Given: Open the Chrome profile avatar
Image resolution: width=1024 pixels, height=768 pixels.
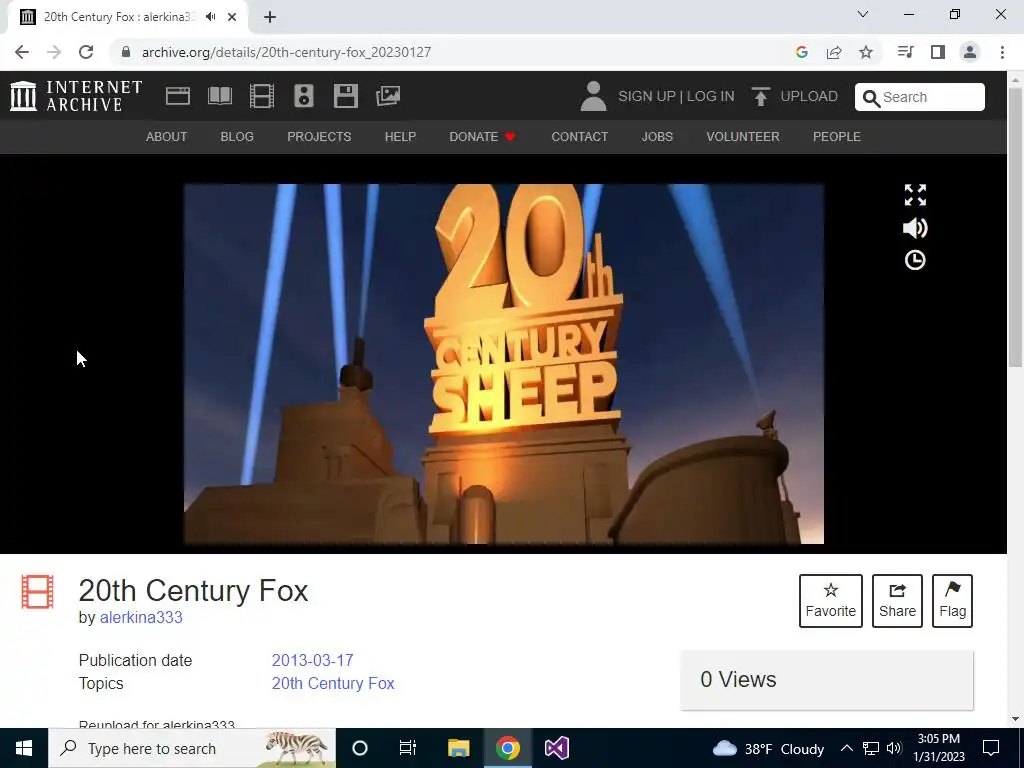Looking at the screenshot, I should (x=970, y=52).
